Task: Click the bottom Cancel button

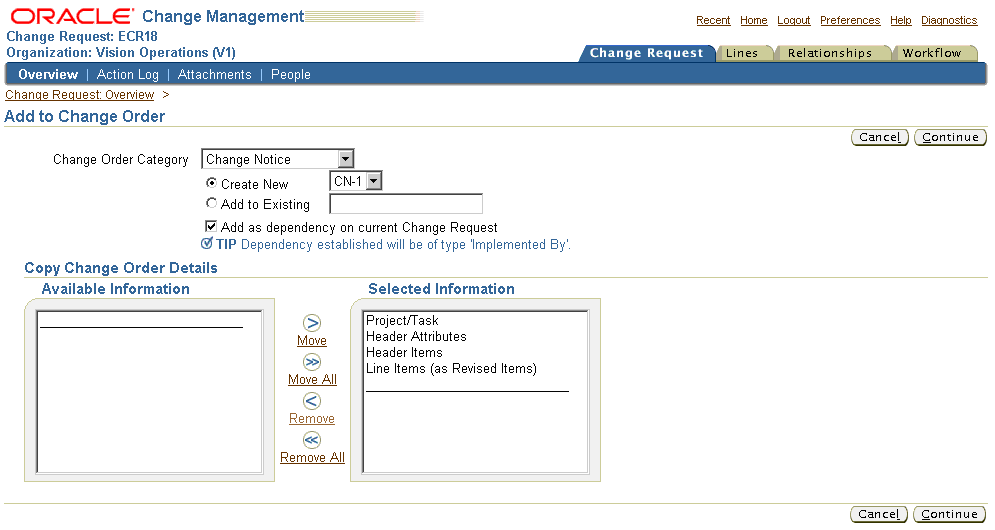Action: click(x=879, y=514)
